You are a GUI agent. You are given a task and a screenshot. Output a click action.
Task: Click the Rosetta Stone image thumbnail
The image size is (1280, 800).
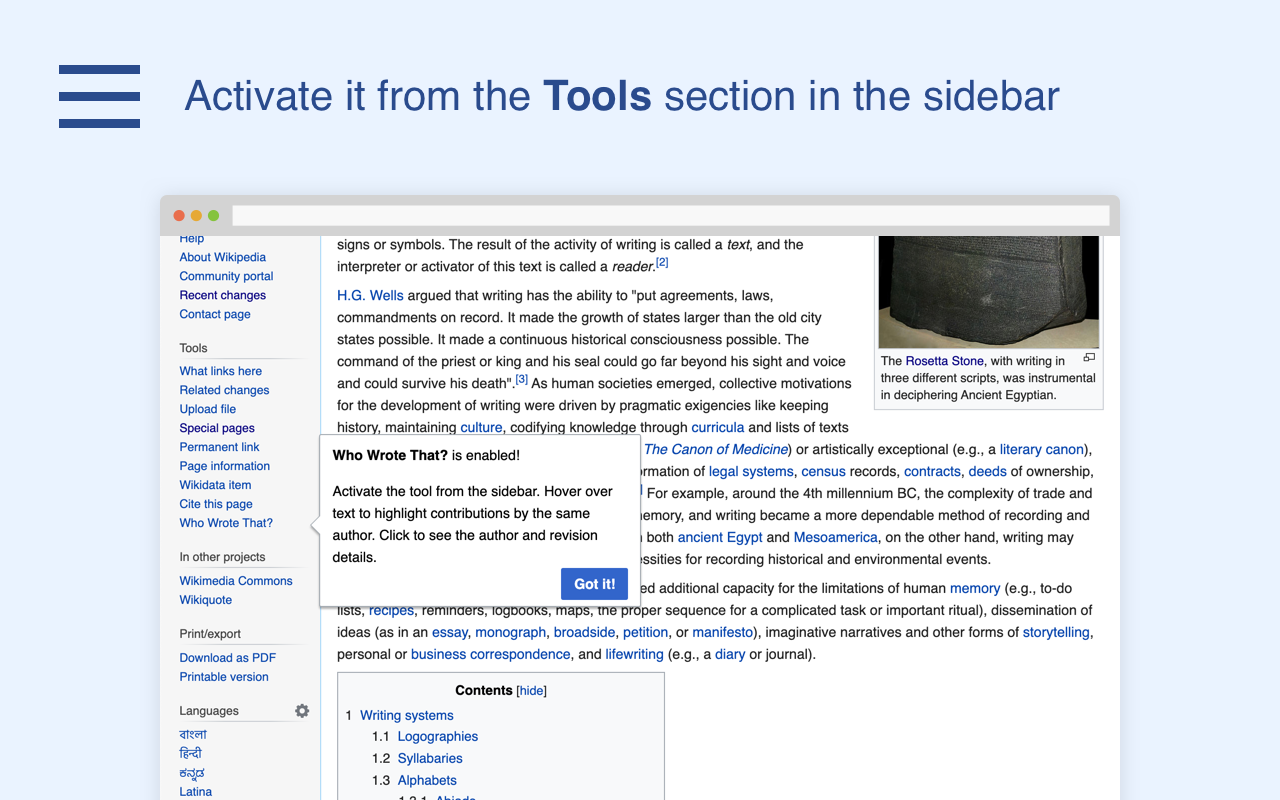[988, 291]
